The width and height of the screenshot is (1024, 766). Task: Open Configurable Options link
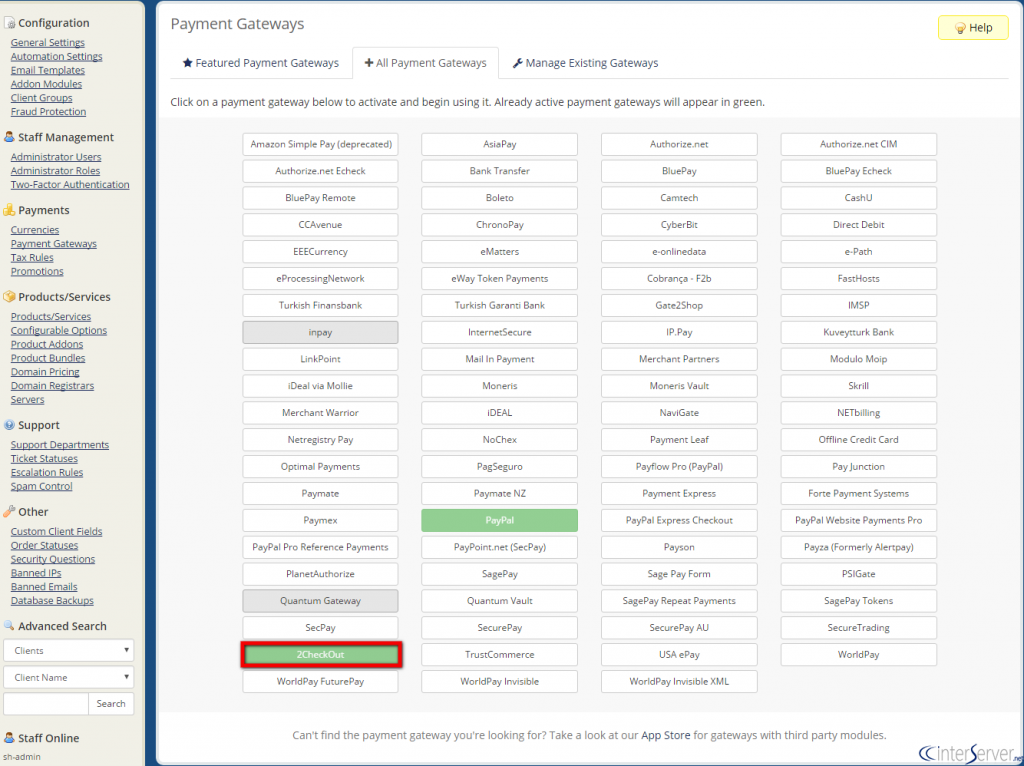pos(59,330)
